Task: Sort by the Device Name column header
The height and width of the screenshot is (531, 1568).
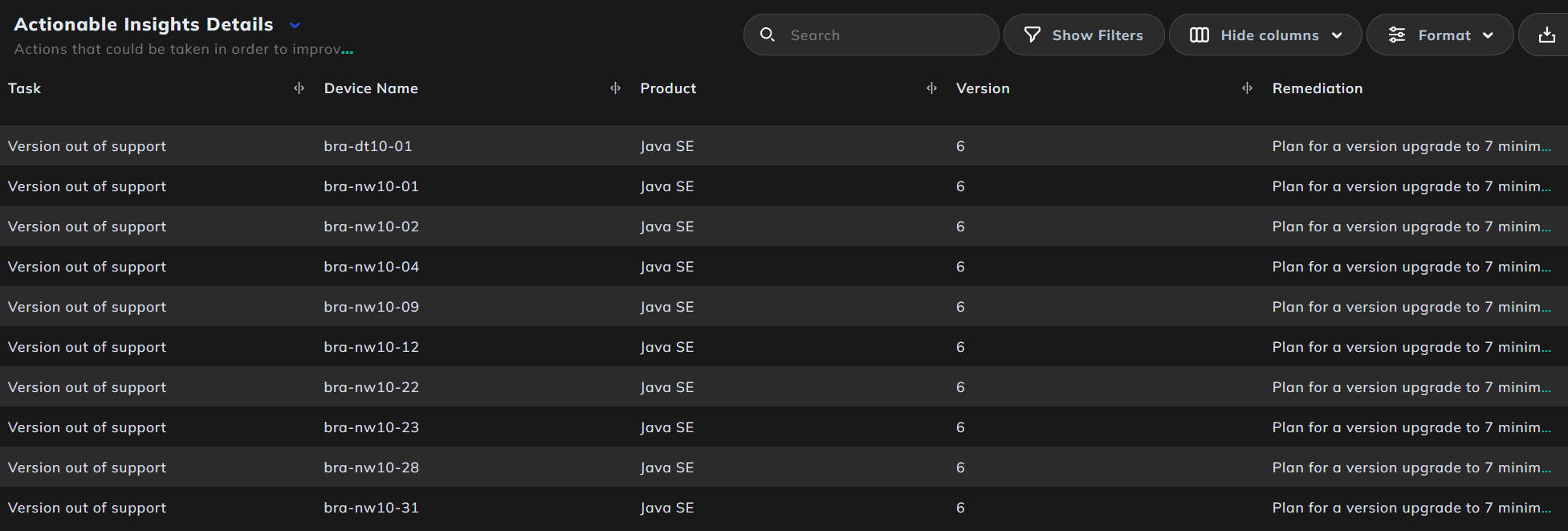Action: (371, 88)
